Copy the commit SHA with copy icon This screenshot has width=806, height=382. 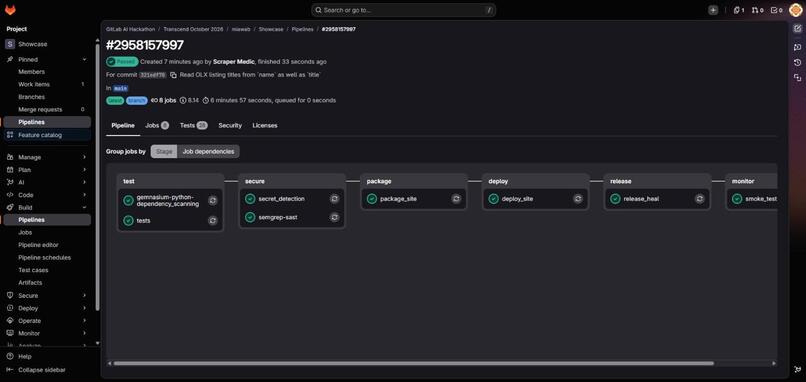point(173,75)
